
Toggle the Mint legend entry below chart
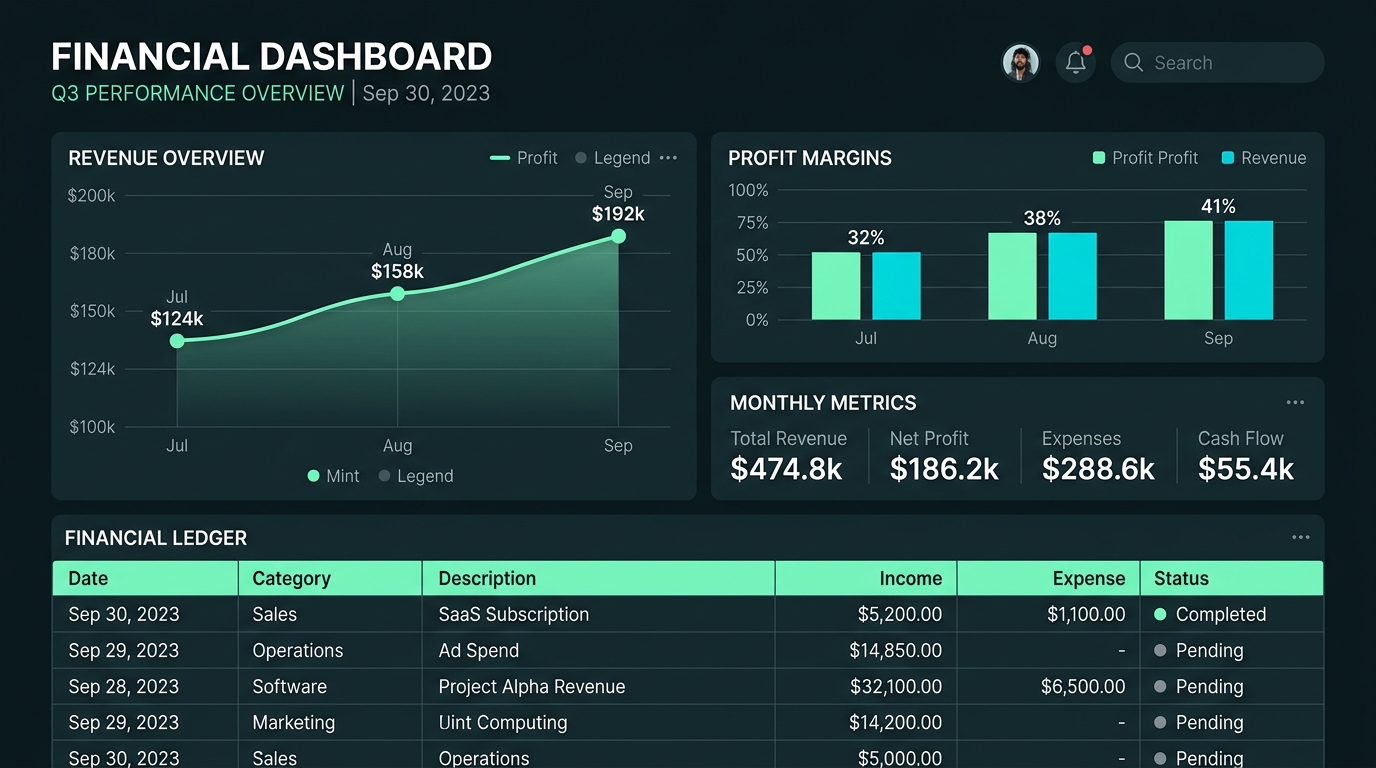point(333,476)
